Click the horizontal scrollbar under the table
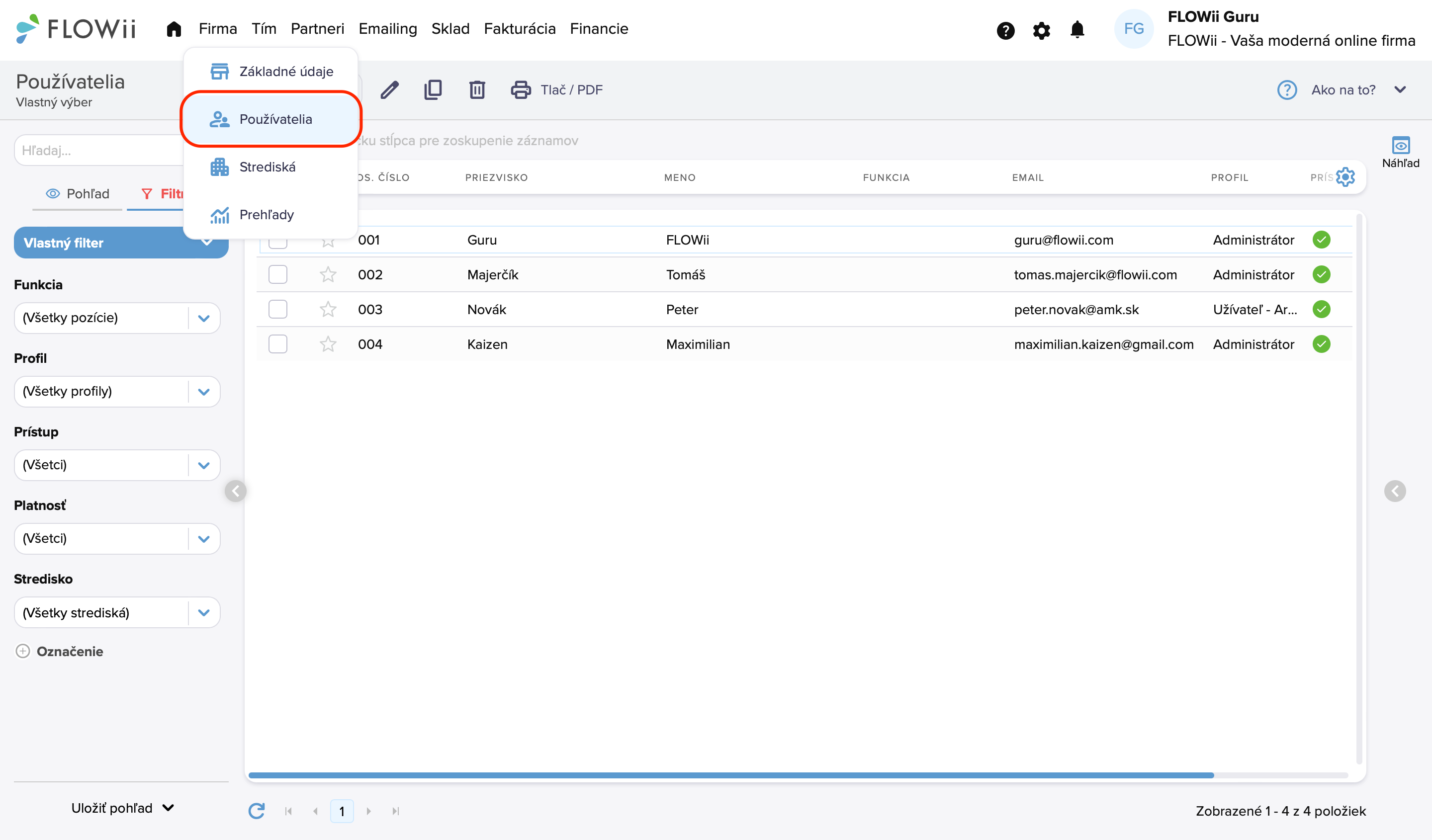The width and height of the screenshot is (1432, 840). [x=731, y=775]
